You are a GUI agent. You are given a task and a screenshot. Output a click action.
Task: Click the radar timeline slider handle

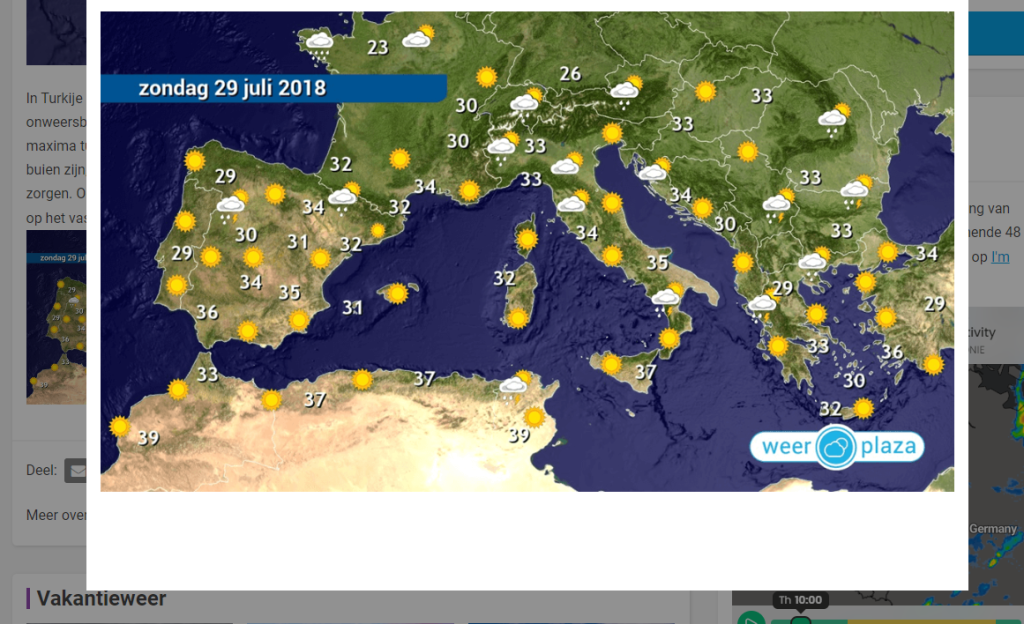point(800,620)
